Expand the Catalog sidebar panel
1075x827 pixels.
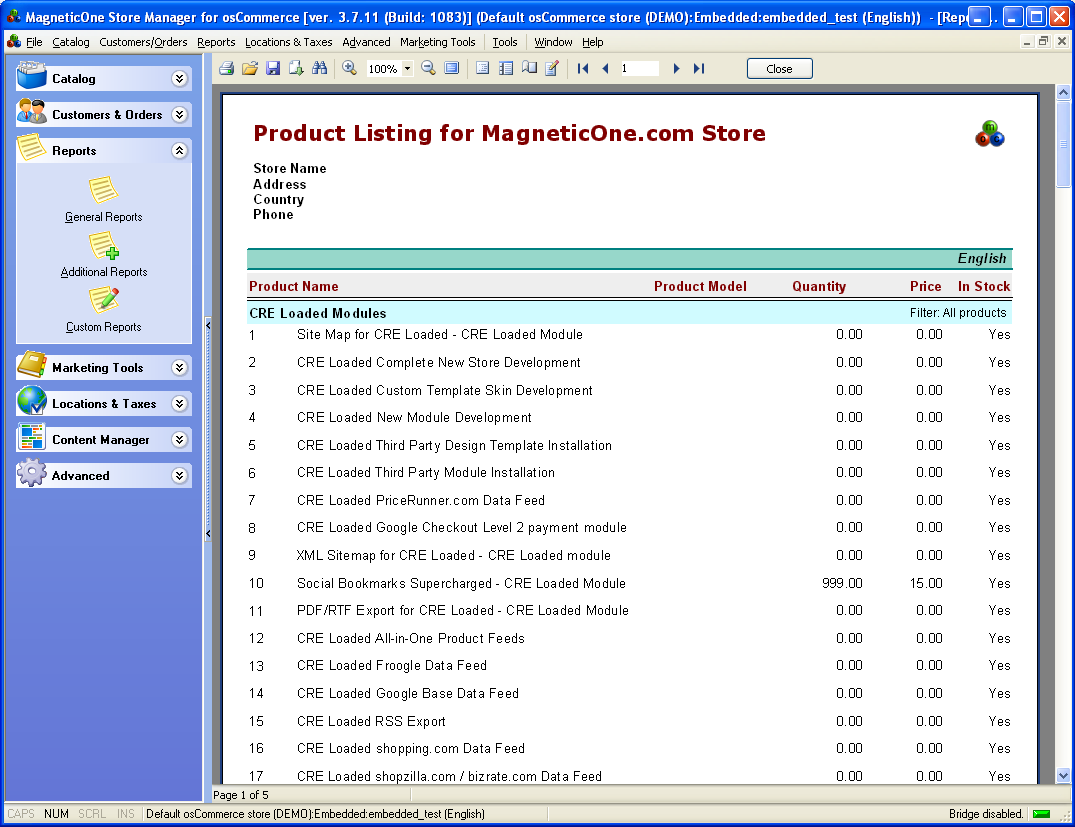tap(179, 79)
